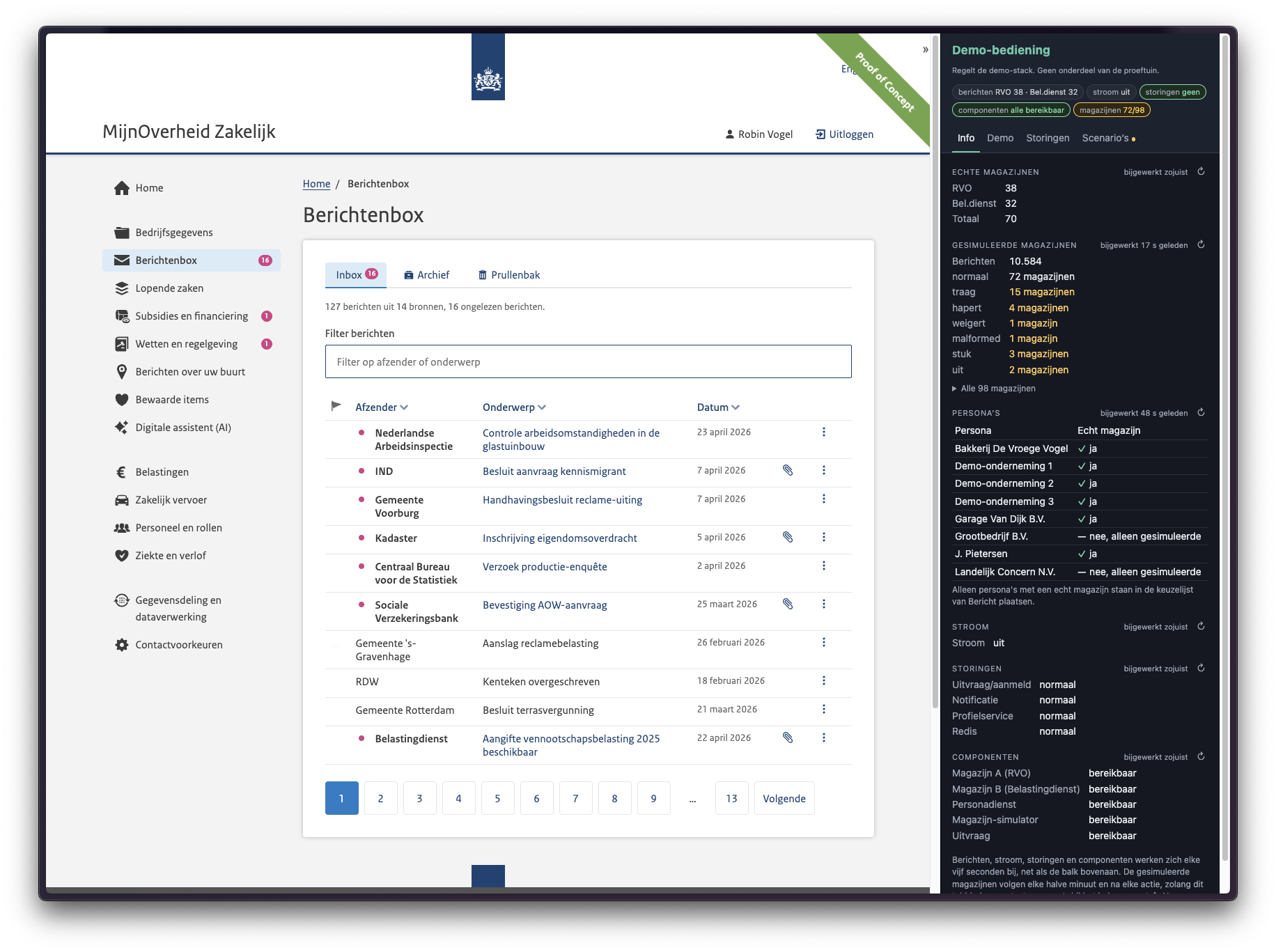Click the Gegevensdeling en dataverwerking icon

point(122,600)
